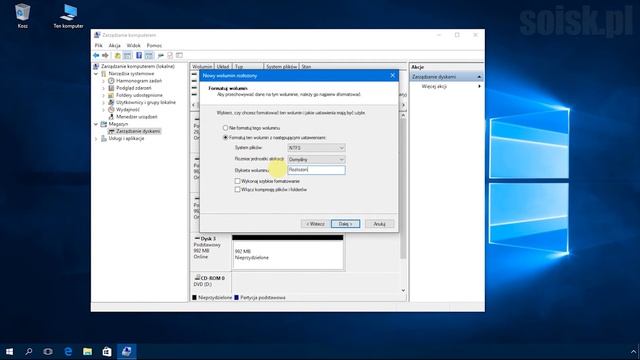The image size is (640, 360).
Task: Open the Akcja menu
Action: coord(115,45)
